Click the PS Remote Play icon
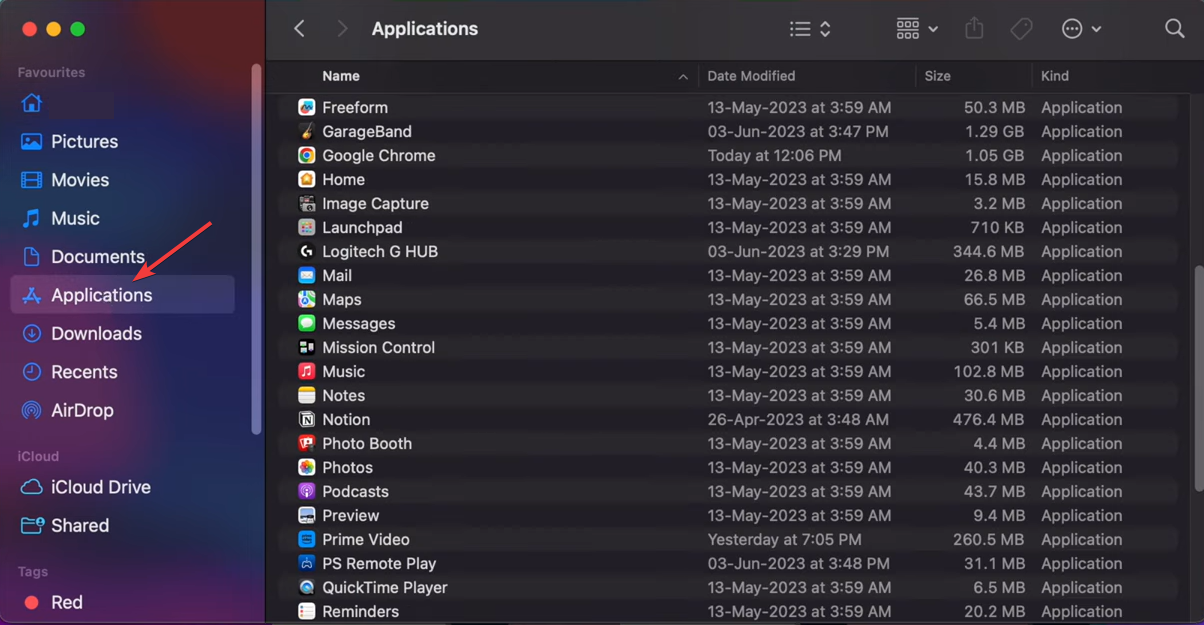 click(307, 563)
